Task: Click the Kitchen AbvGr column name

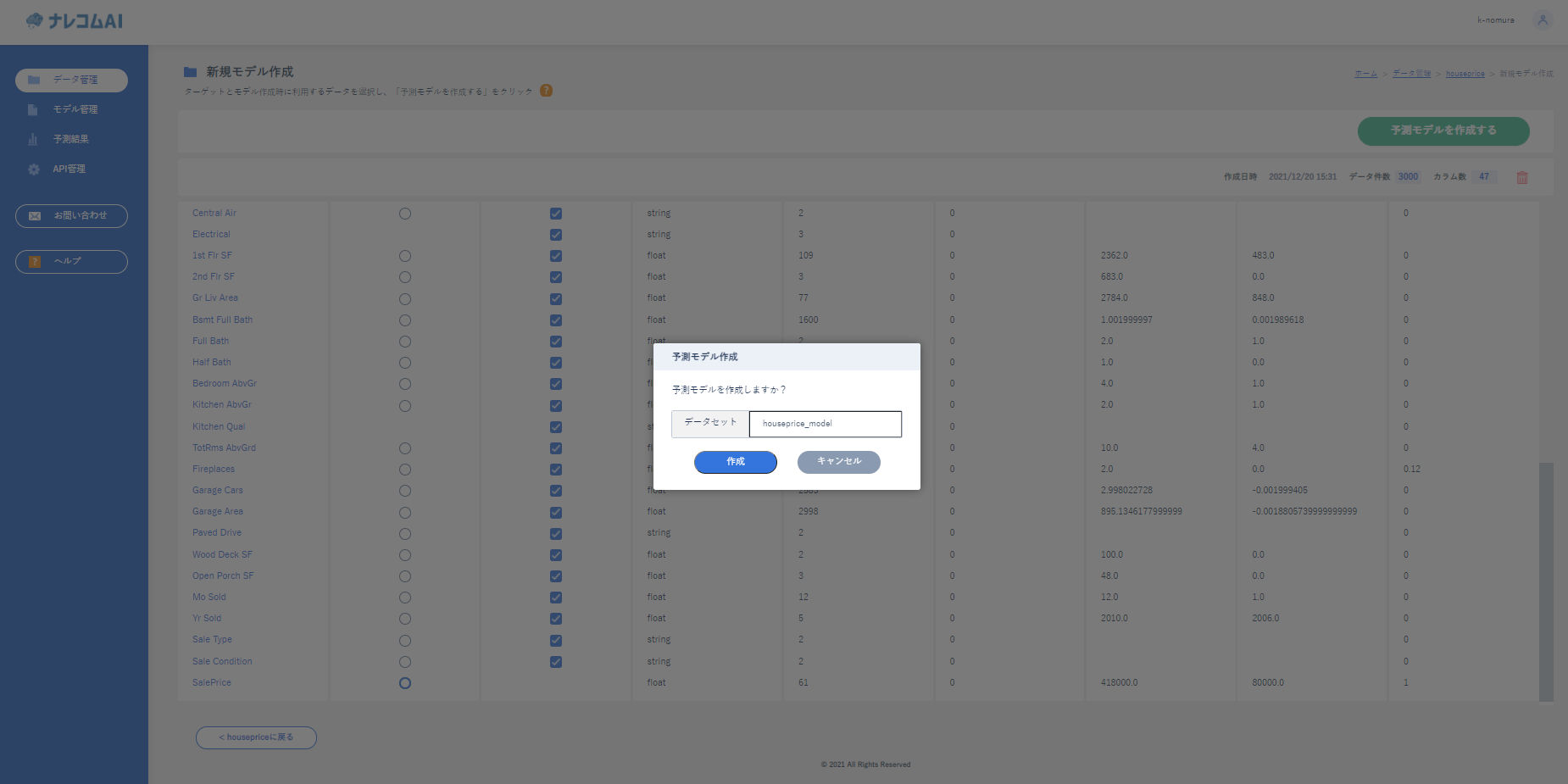Action: [222, 405]
